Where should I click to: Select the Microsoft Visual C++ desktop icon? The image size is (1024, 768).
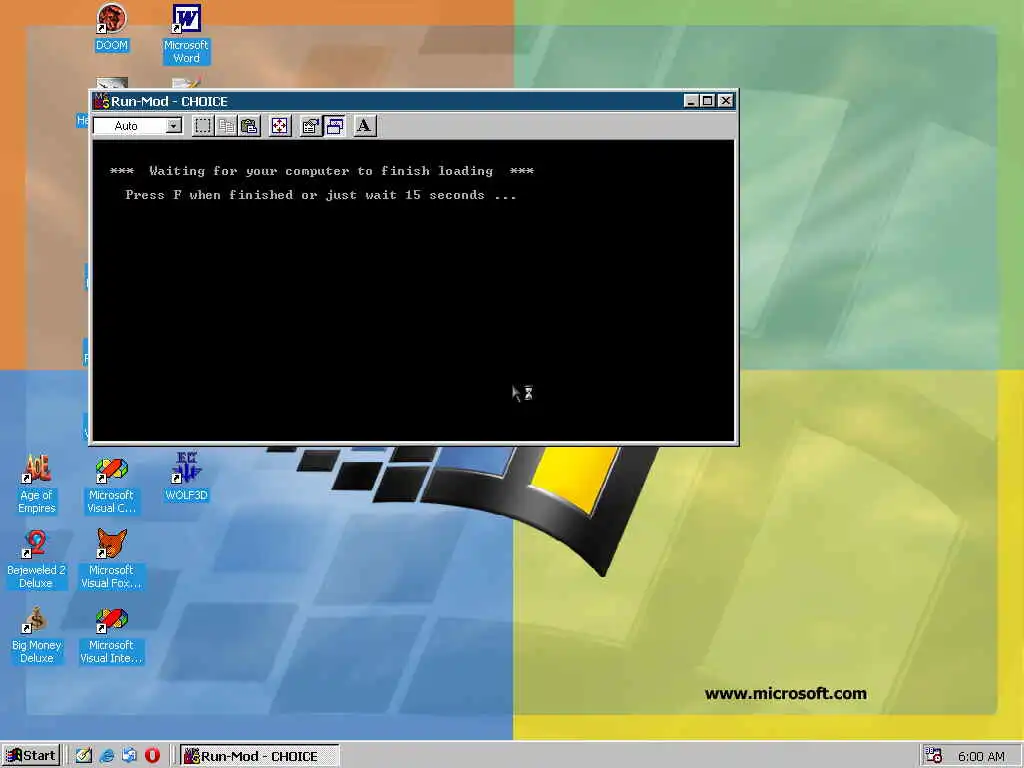[112, 486]
